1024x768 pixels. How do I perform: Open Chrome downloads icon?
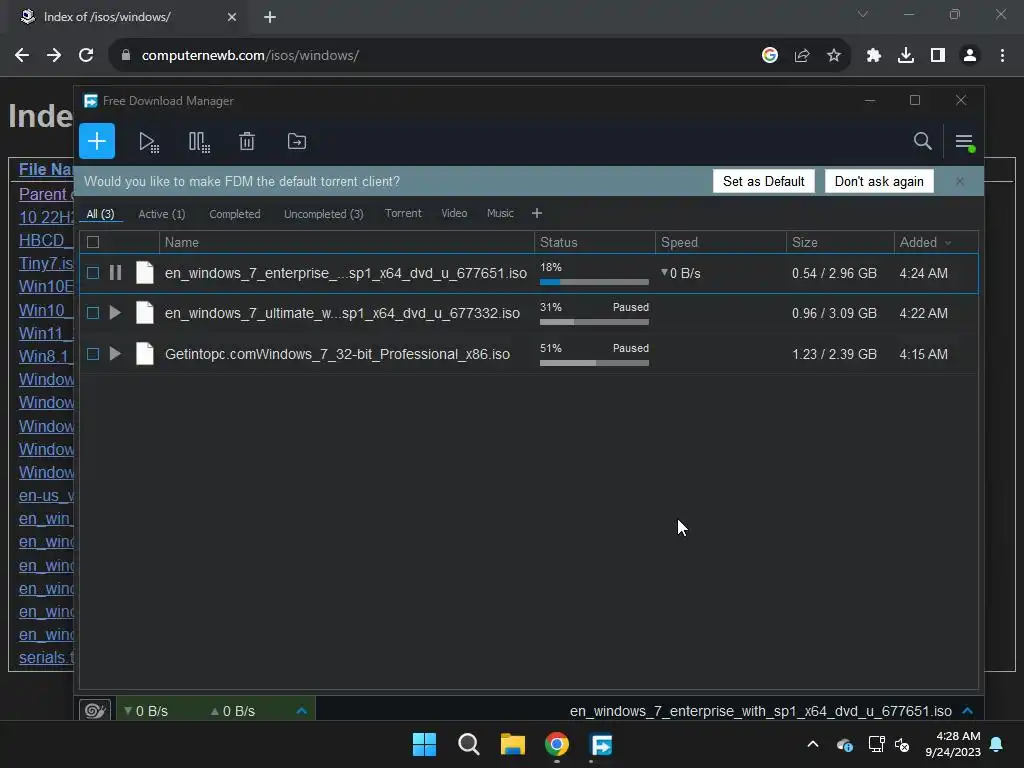point(906,56)
